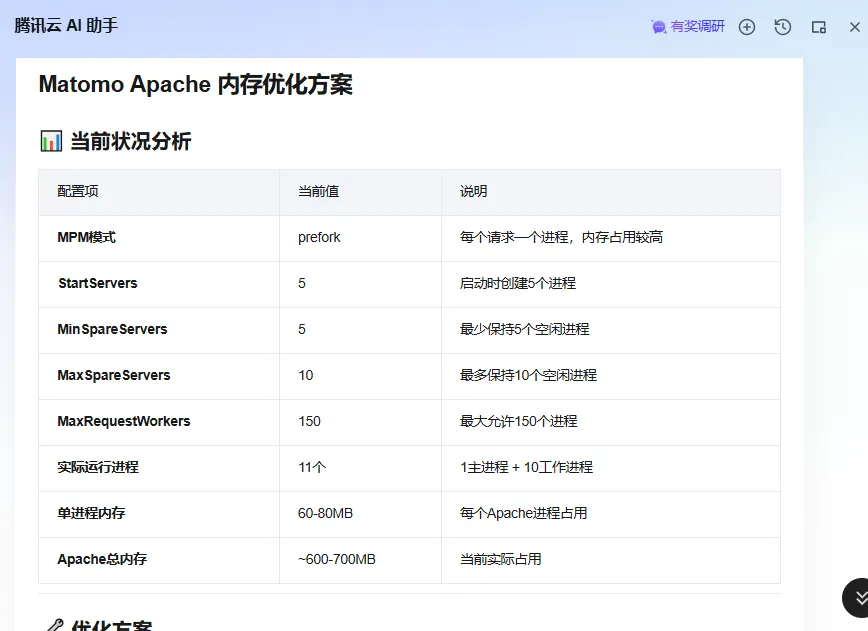This screenshot has height=631, width=868.
Task: Select the Matomo Apache 内存优化方案 heading
Action: point(195,84)
